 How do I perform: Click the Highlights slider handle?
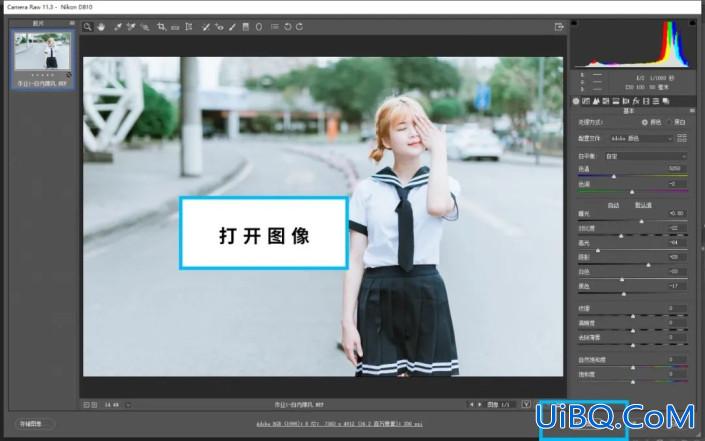pos(598,250)
